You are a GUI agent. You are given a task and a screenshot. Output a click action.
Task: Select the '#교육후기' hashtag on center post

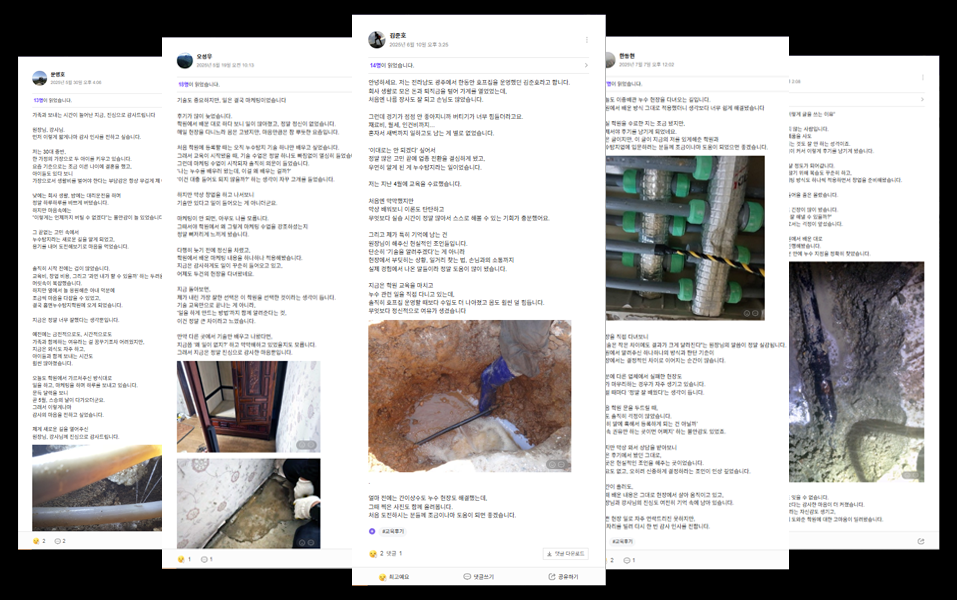392,532
